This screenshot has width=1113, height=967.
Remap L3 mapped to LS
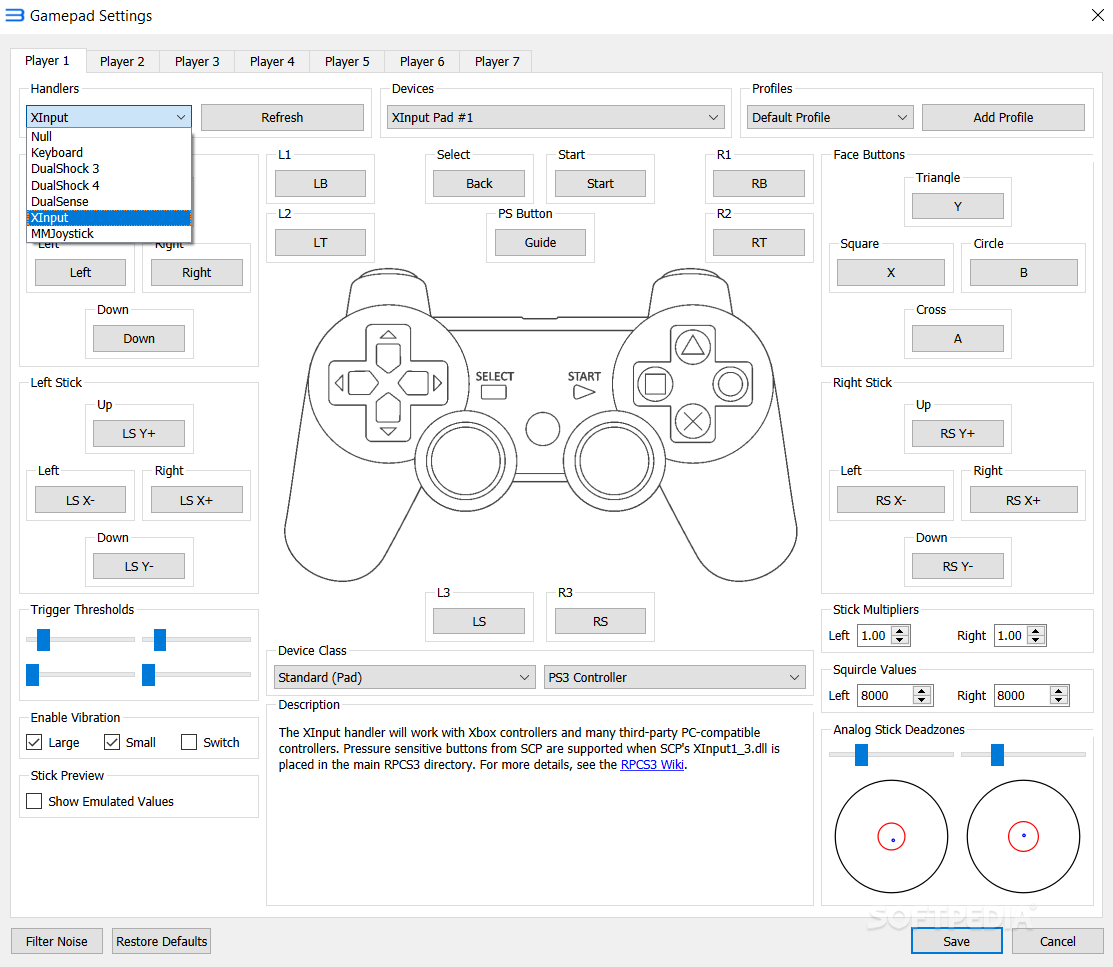click(479, 621)
